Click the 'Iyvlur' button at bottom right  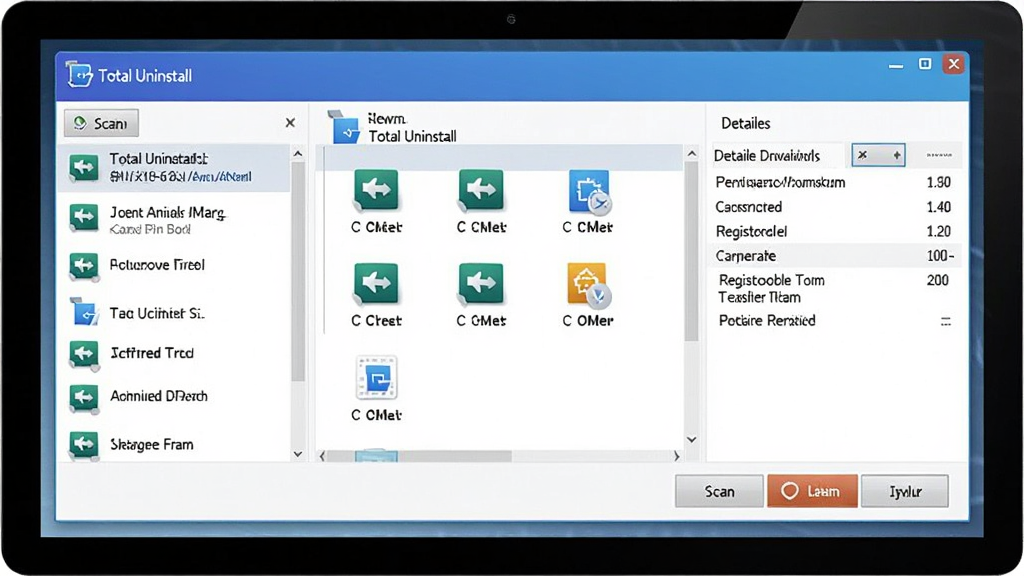[x=905, y=491]
